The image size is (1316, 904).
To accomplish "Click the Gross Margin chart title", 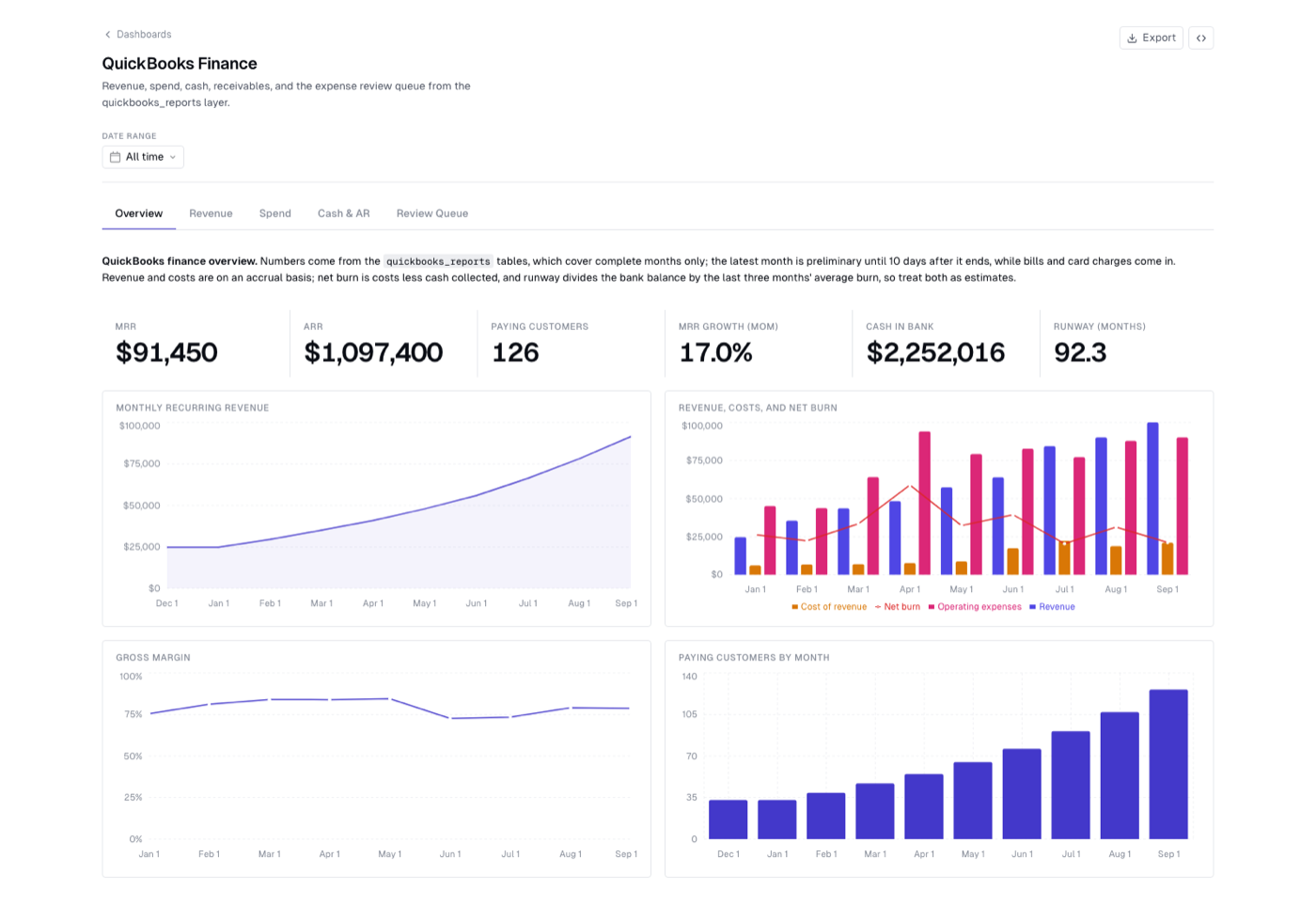I will click(x=153, y=658).
